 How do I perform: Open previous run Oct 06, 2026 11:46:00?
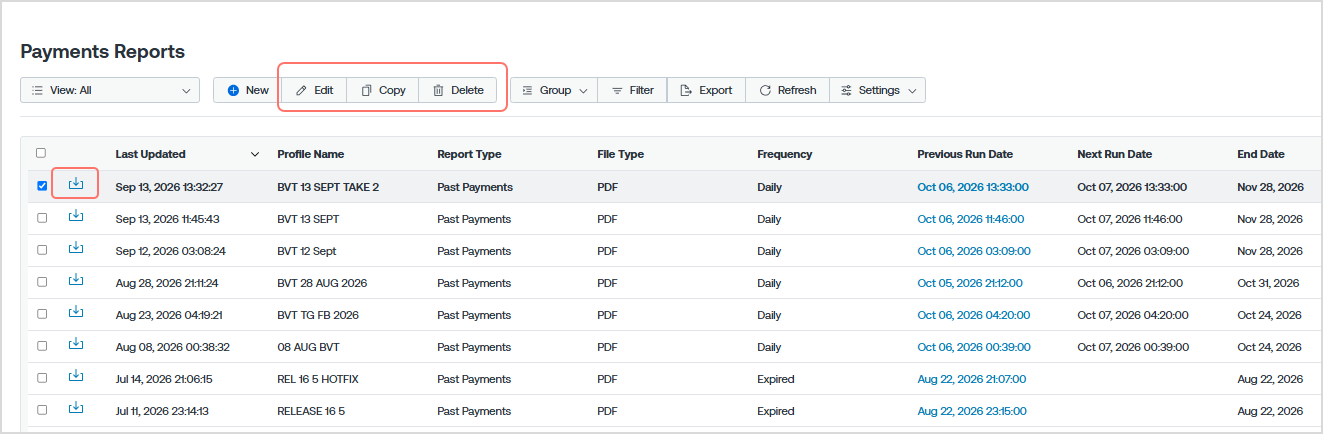971,219
